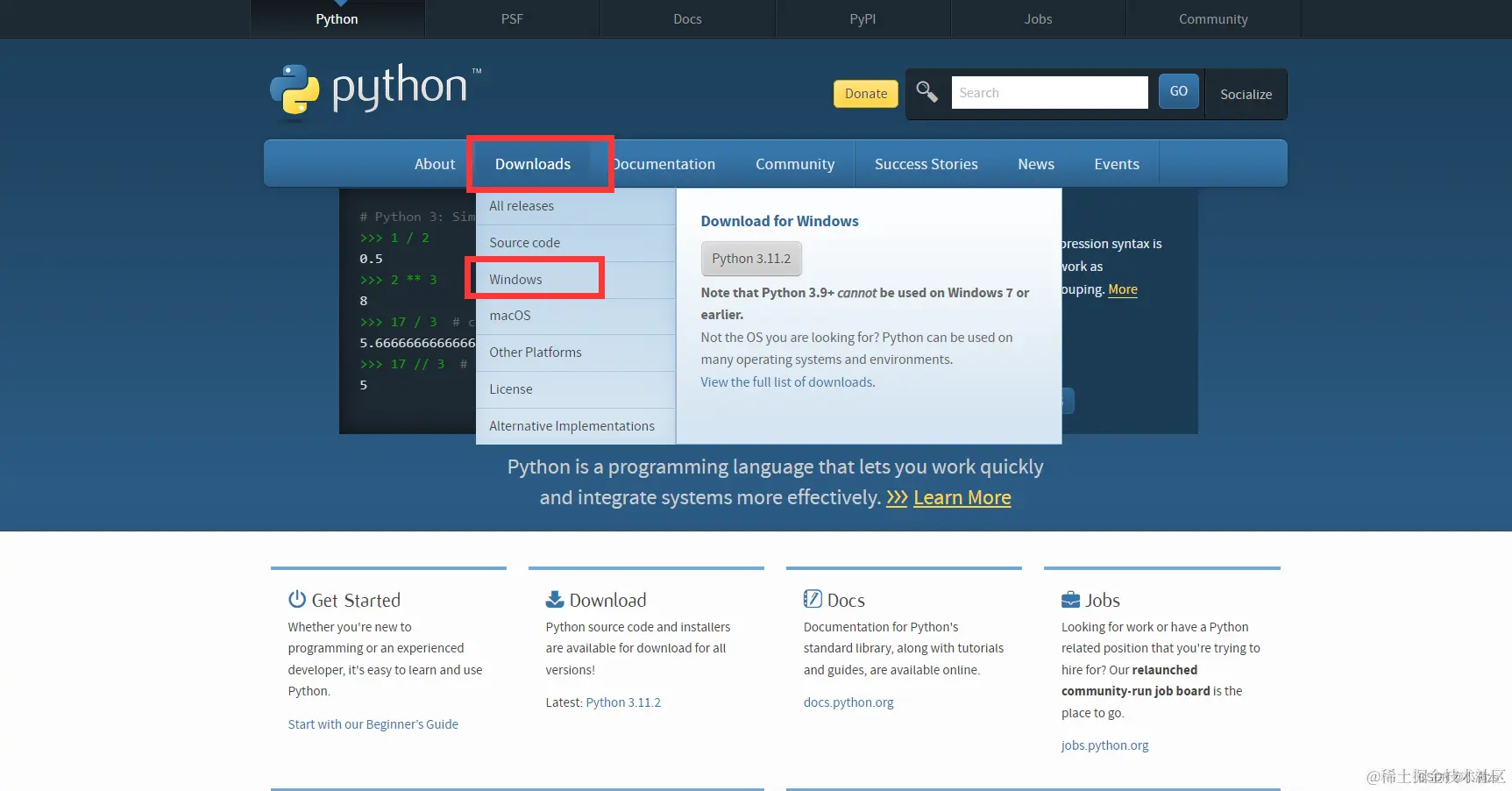Click the Get Started heading

(x=356, y=600)
